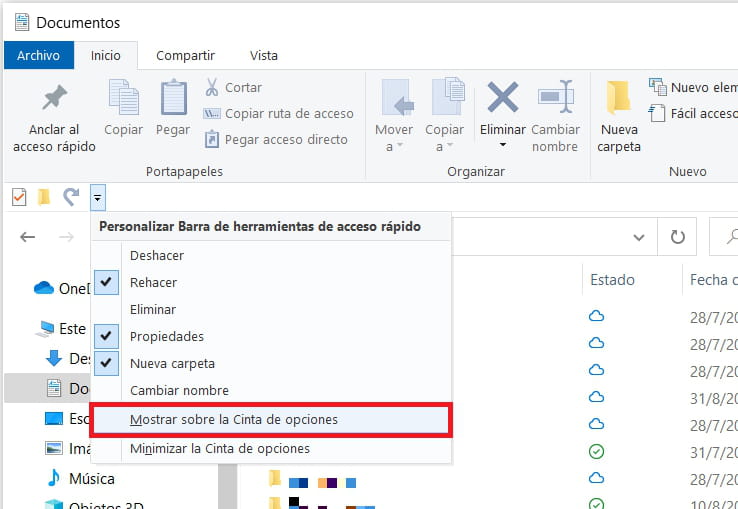Click the Nueva carpeta ribbon icon

(x=619, y=99)
